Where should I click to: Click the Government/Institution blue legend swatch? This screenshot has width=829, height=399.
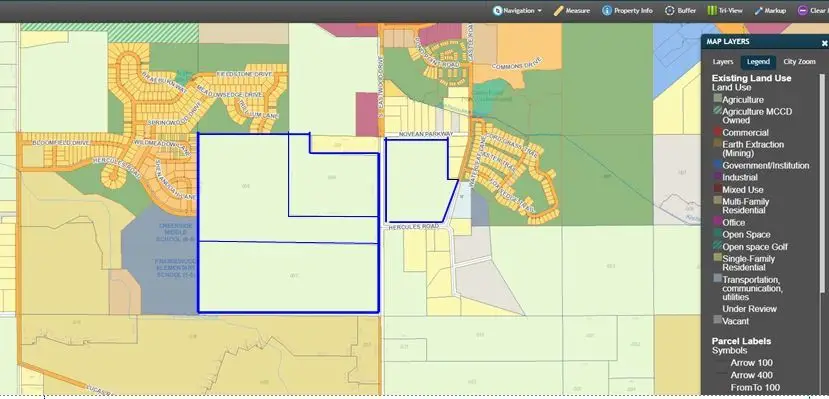click(717, 165)
